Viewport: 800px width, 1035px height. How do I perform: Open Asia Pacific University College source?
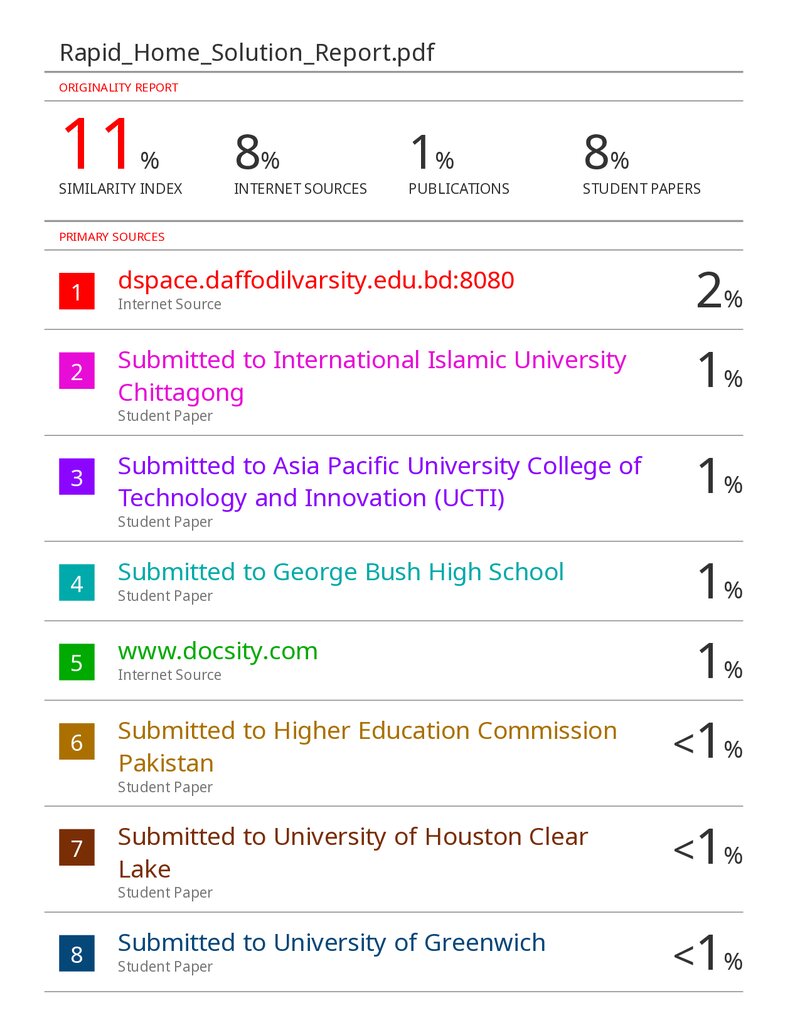point(380,482)
